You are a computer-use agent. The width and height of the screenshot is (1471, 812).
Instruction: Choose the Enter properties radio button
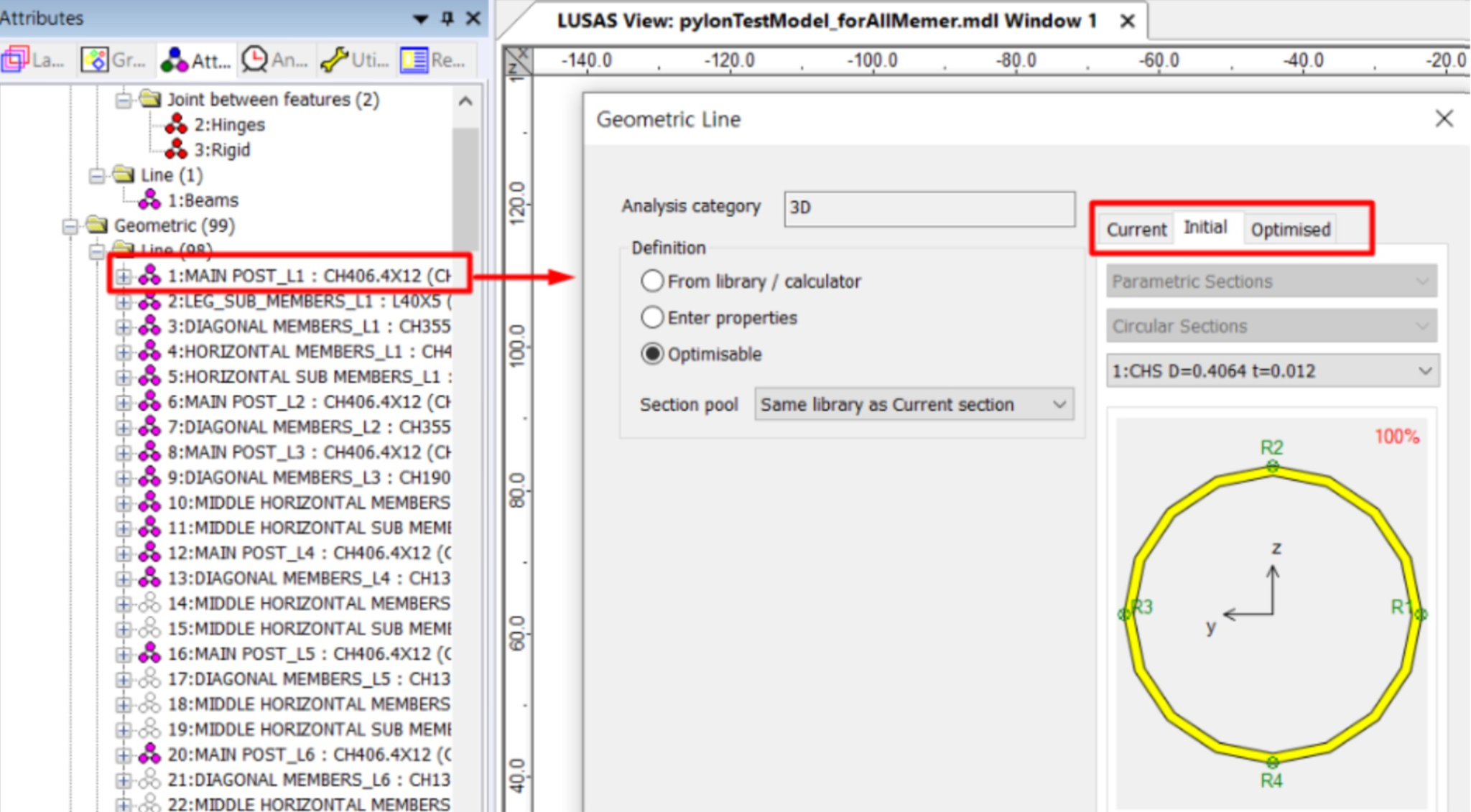[652, 317]
